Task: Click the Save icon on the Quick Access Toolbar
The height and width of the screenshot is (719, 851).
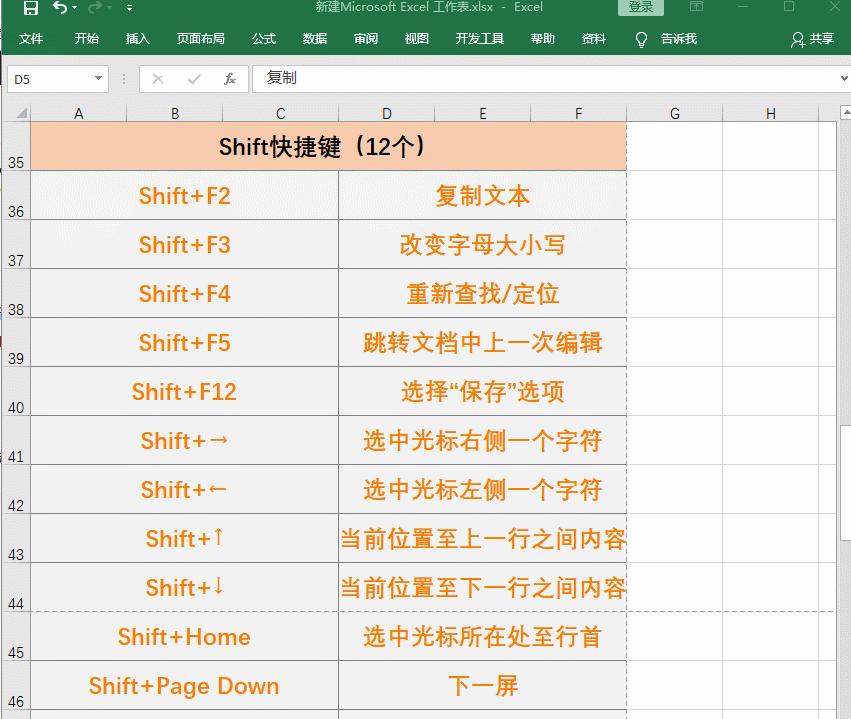Action: 32,8
